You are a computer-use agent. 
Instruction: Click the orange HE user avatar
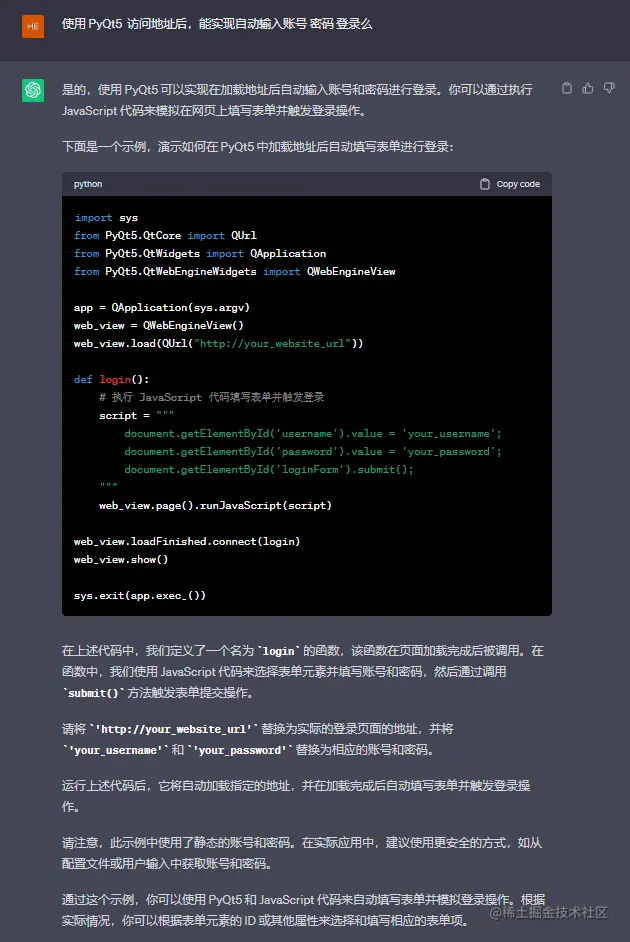click(33, 26)
